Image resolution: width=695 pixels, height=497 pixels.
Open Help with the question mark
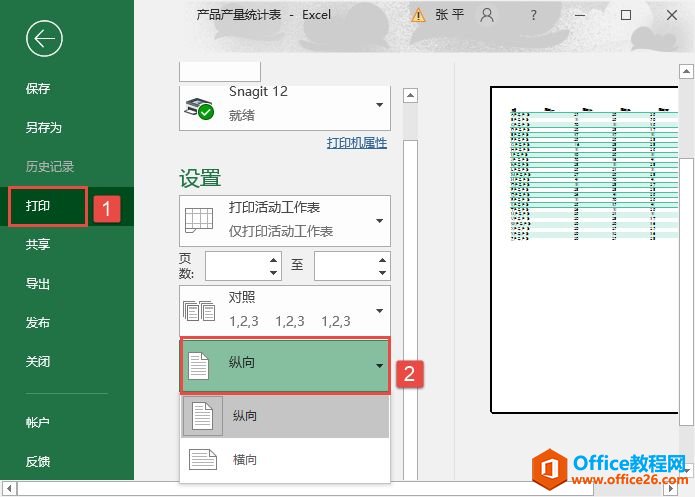534,16
